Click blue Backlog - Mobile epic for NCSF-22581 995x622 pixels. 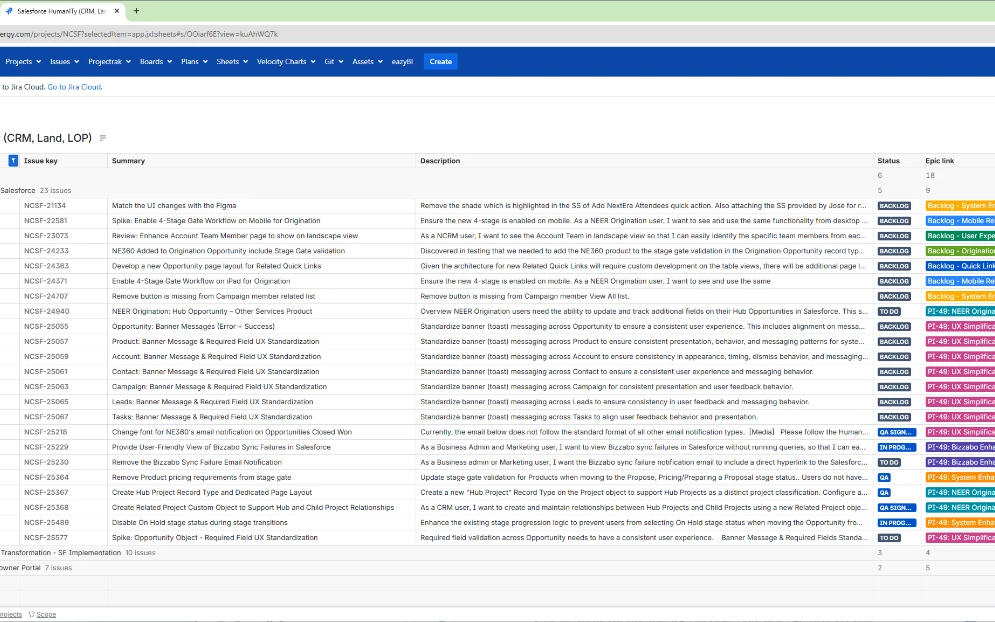tap(960, 221)
